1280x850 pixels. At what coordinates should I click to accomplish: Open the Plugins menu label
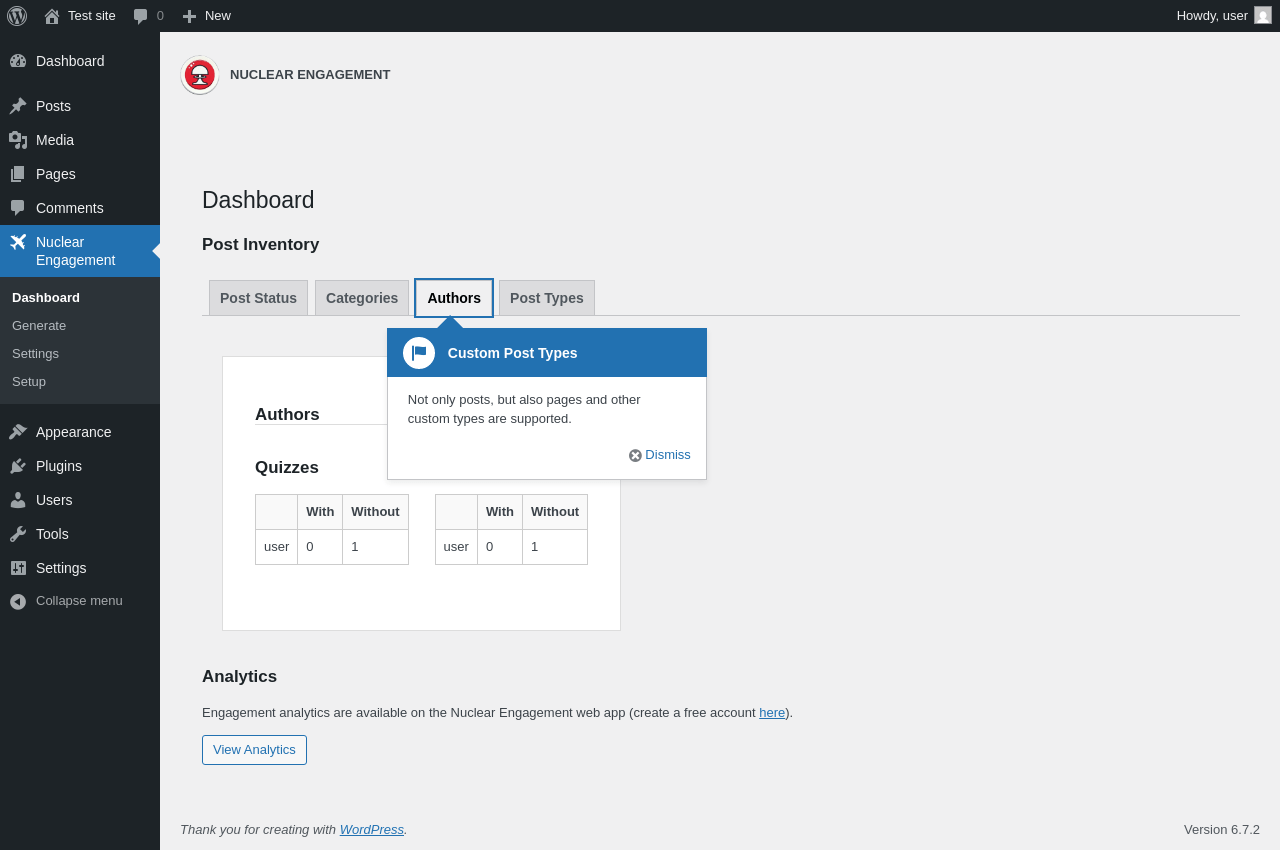[59, 466]
